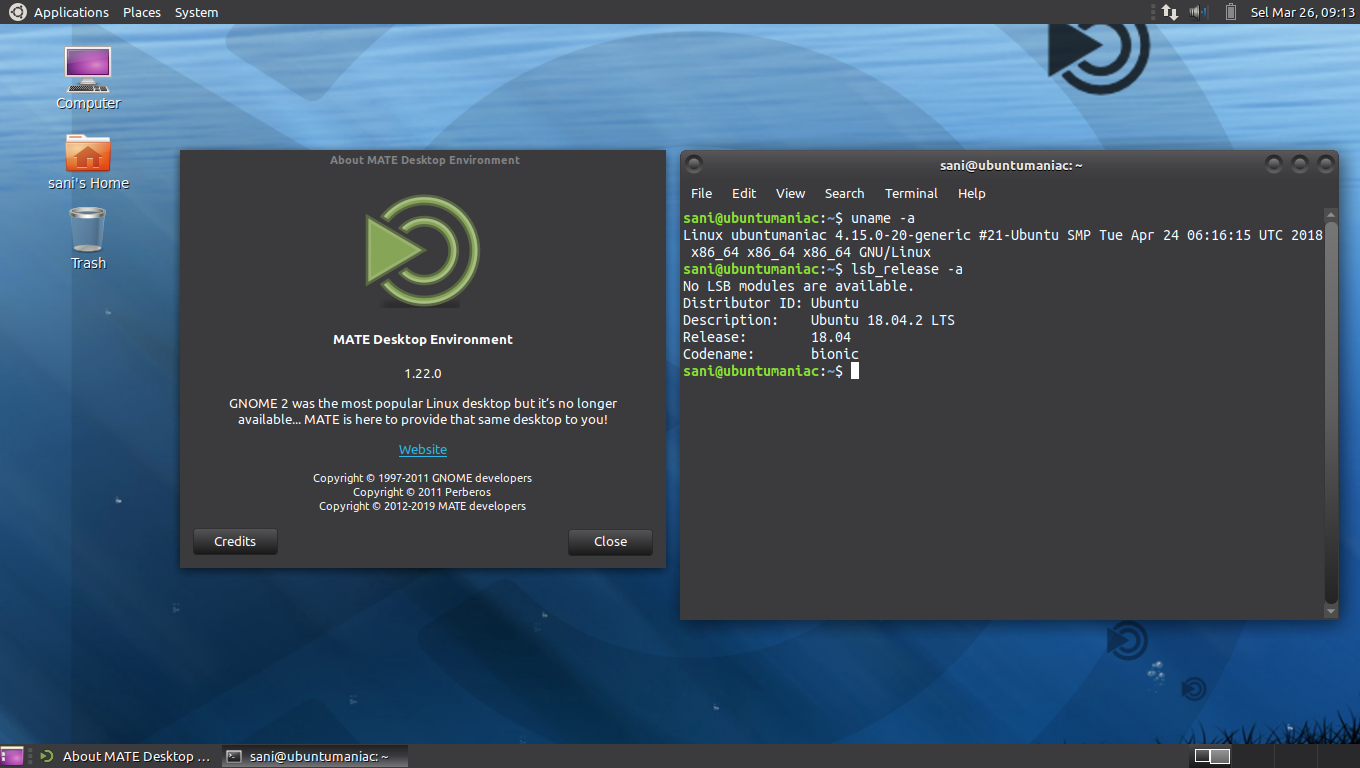Open the terminal window menu button
1360x768 pixels.
[x=694, y=164]
